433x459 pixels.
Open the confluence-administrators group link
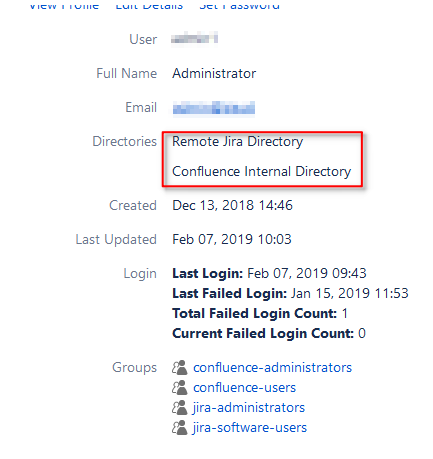(272, 368)
